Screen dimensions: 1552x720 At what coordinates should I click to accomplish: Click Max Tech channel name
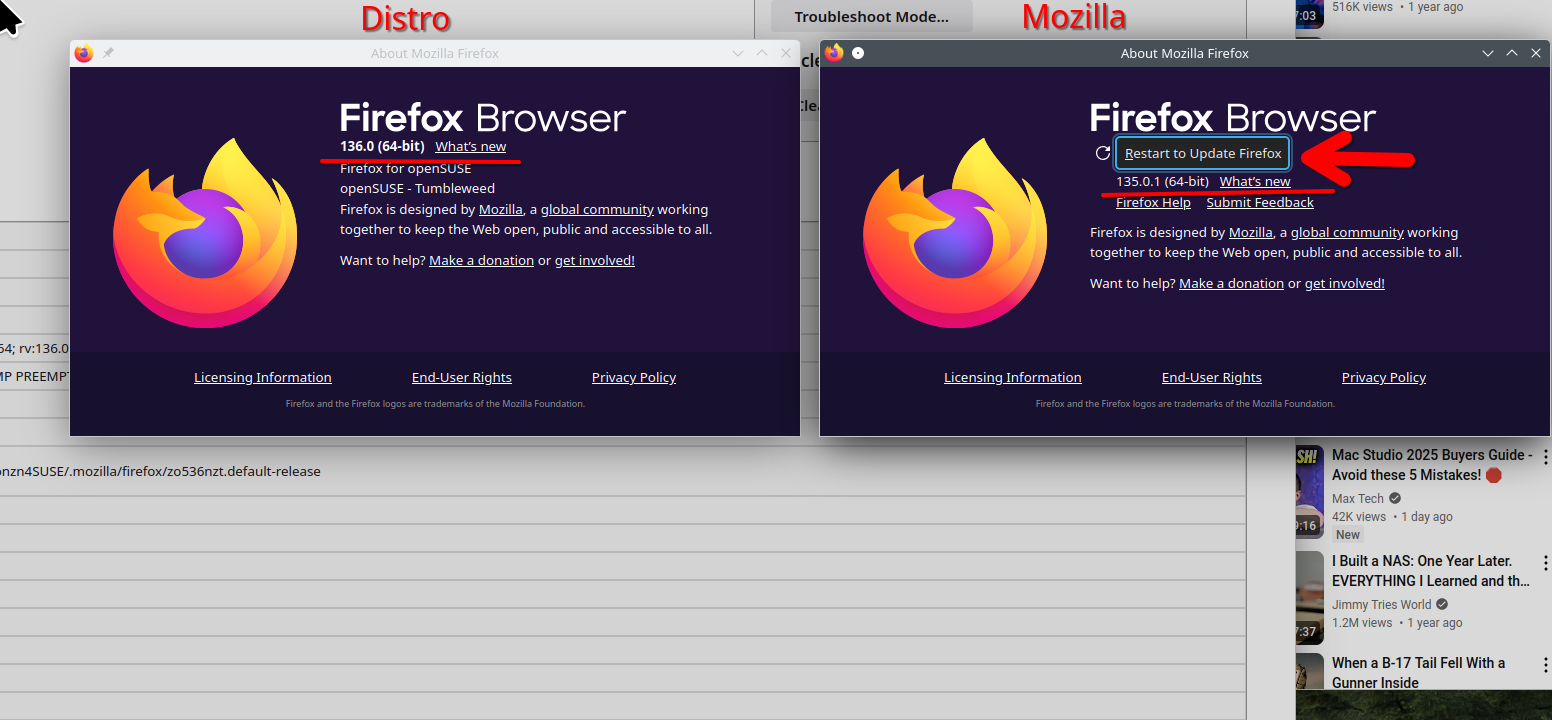point(1358,499)
